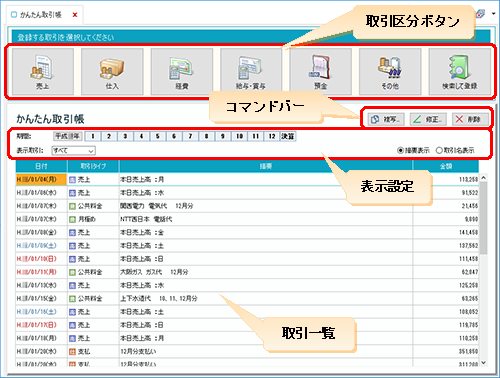Select month 2 in the period bar
This screenshot has height=378, width=500.
109,136
